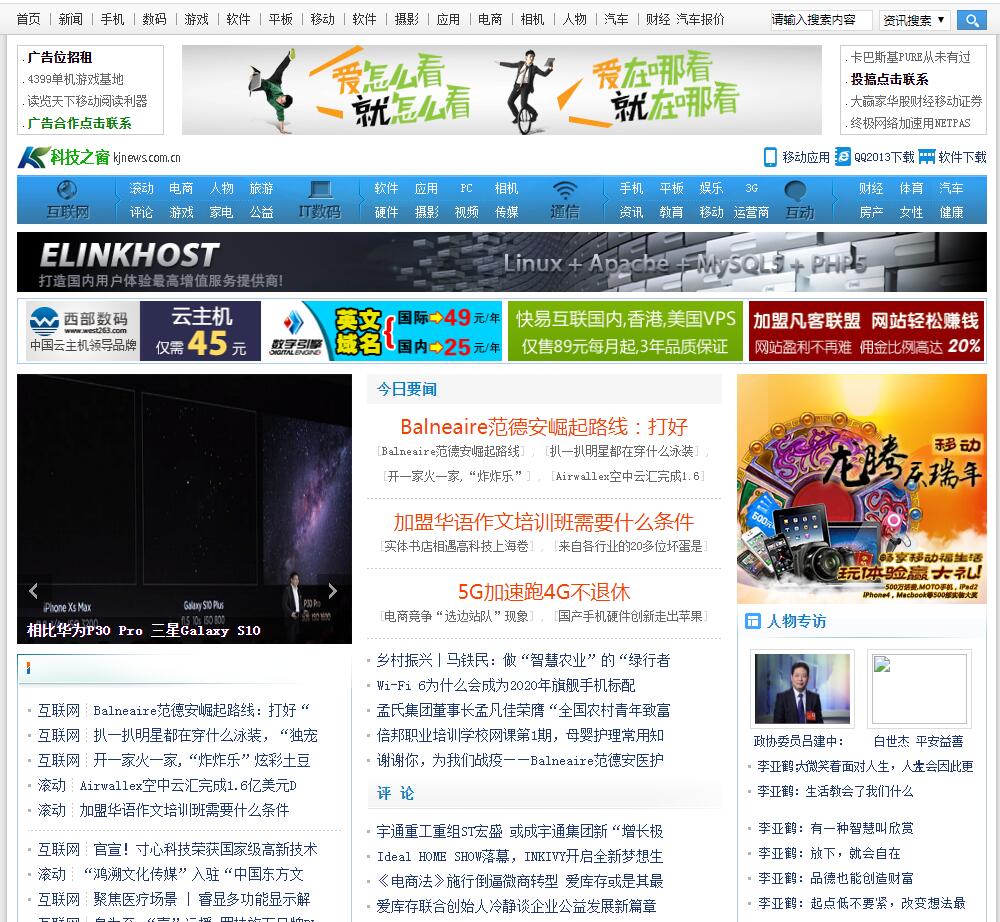Click the QQ2013下载 browser icon

[x=842, y=157]
